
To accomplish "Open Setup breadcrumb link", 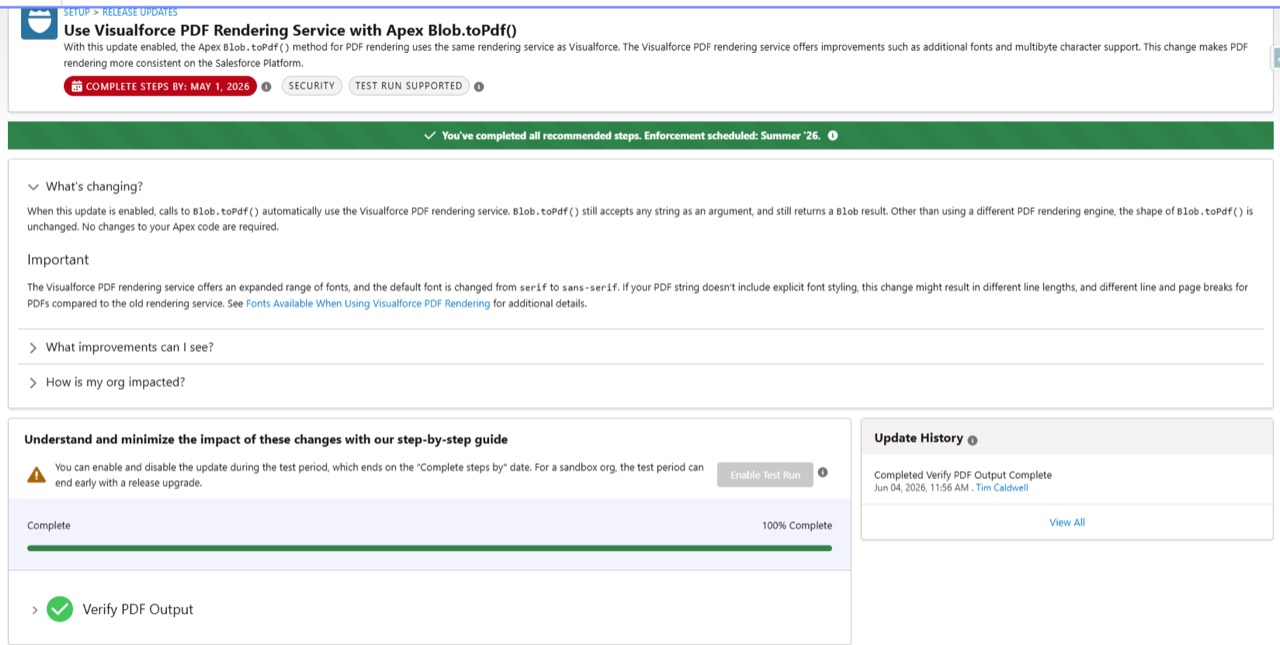I will pyautogui.click(x=77, y=12).
